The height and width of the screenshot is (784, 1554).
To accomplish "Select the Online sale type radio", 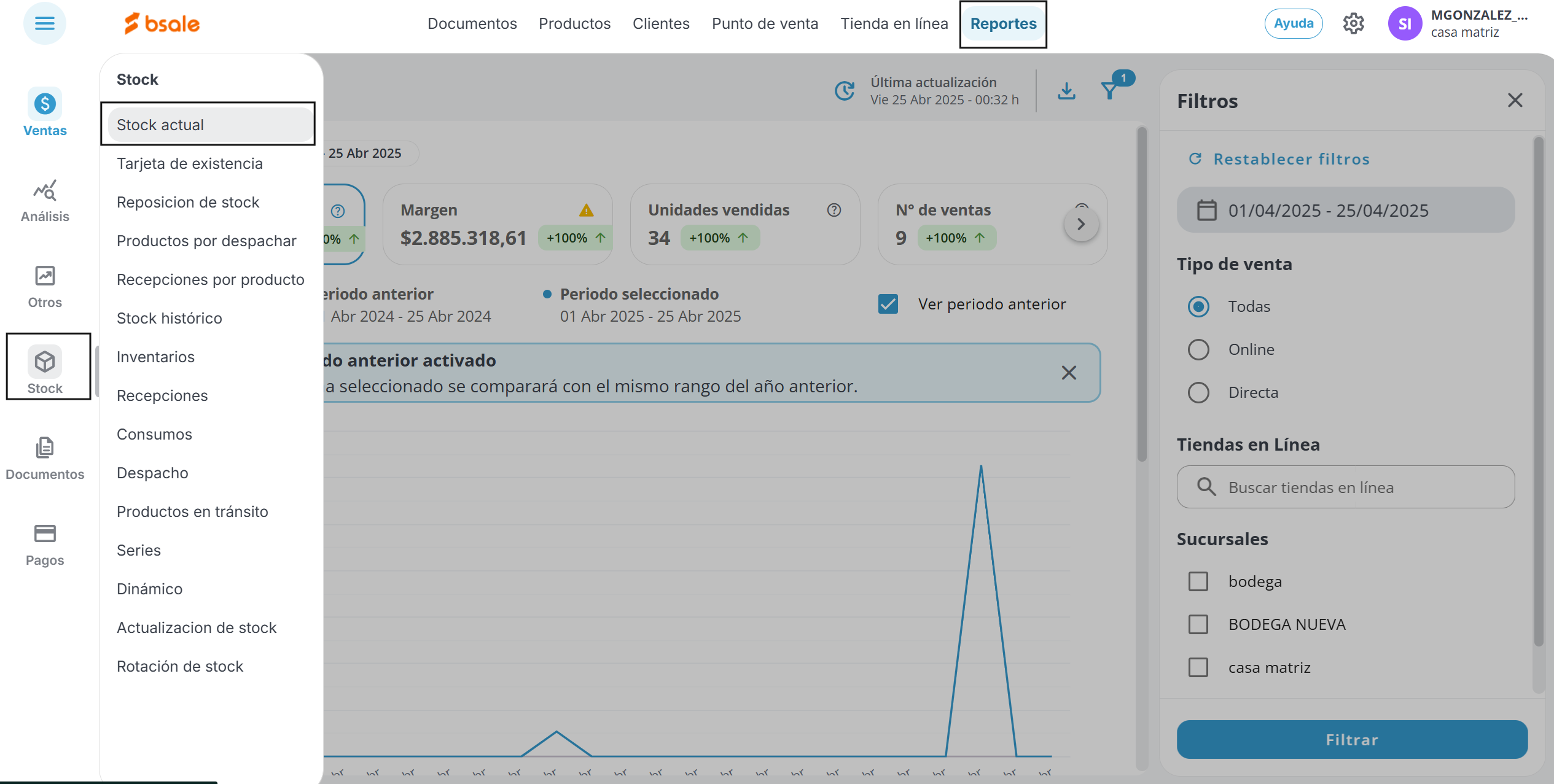I will [x=1198, y=349].
